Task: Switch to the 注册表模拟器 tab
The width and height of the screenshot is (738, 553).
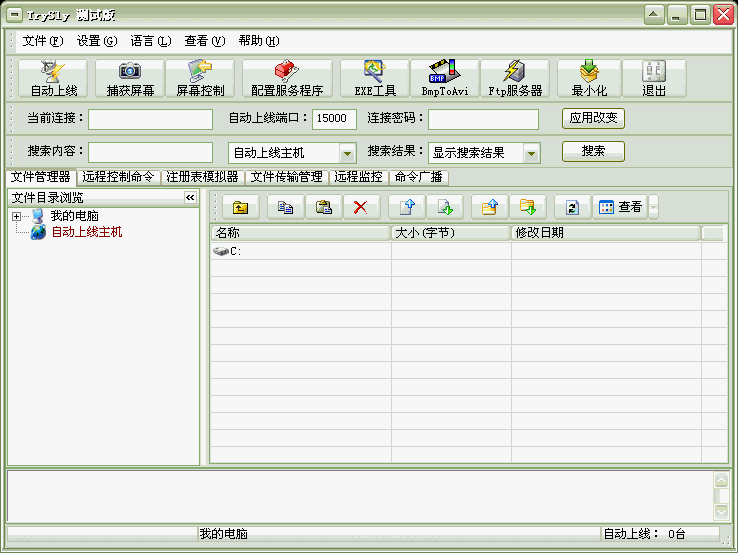Action: pyautogui.click(x=202, y=177)
